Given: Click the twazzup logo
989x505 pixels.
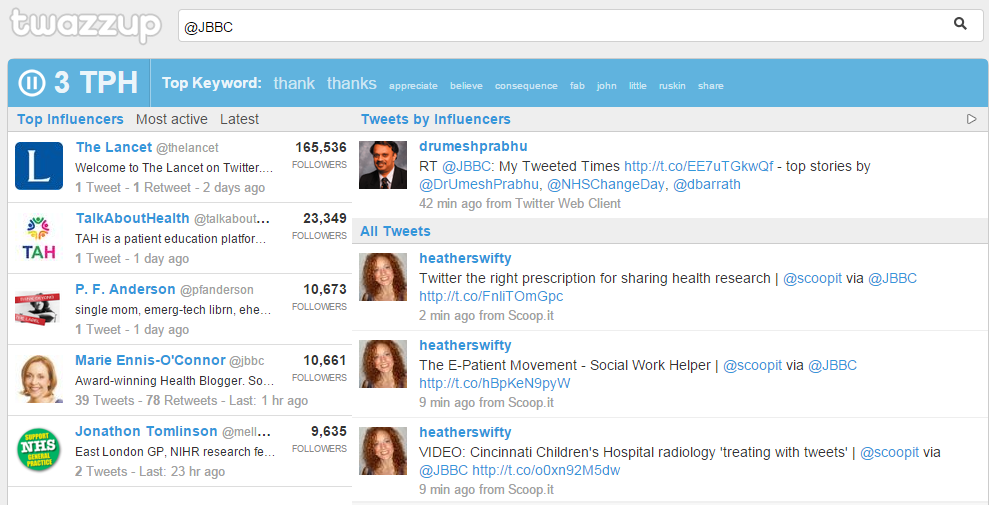Looking at the screenshot, I should tap(86, 25).
